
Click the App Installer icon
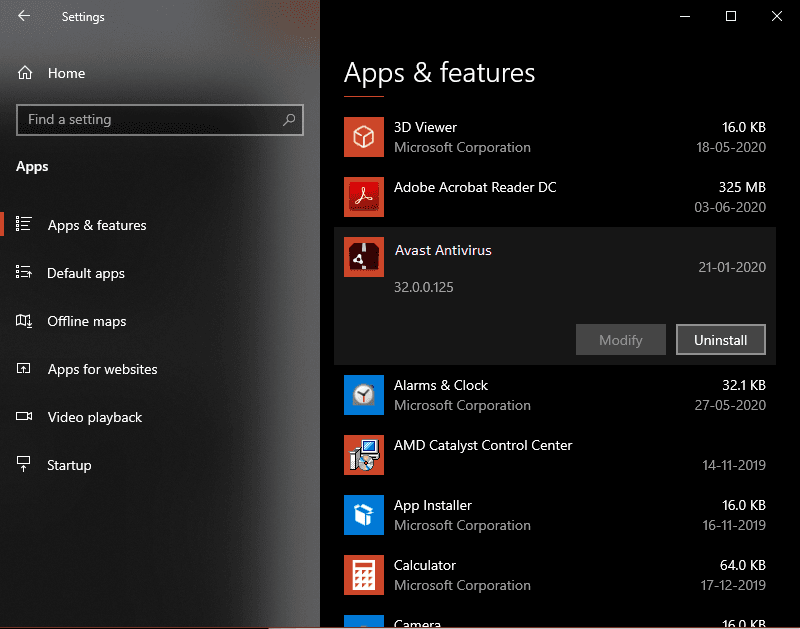tap(364, 515)
